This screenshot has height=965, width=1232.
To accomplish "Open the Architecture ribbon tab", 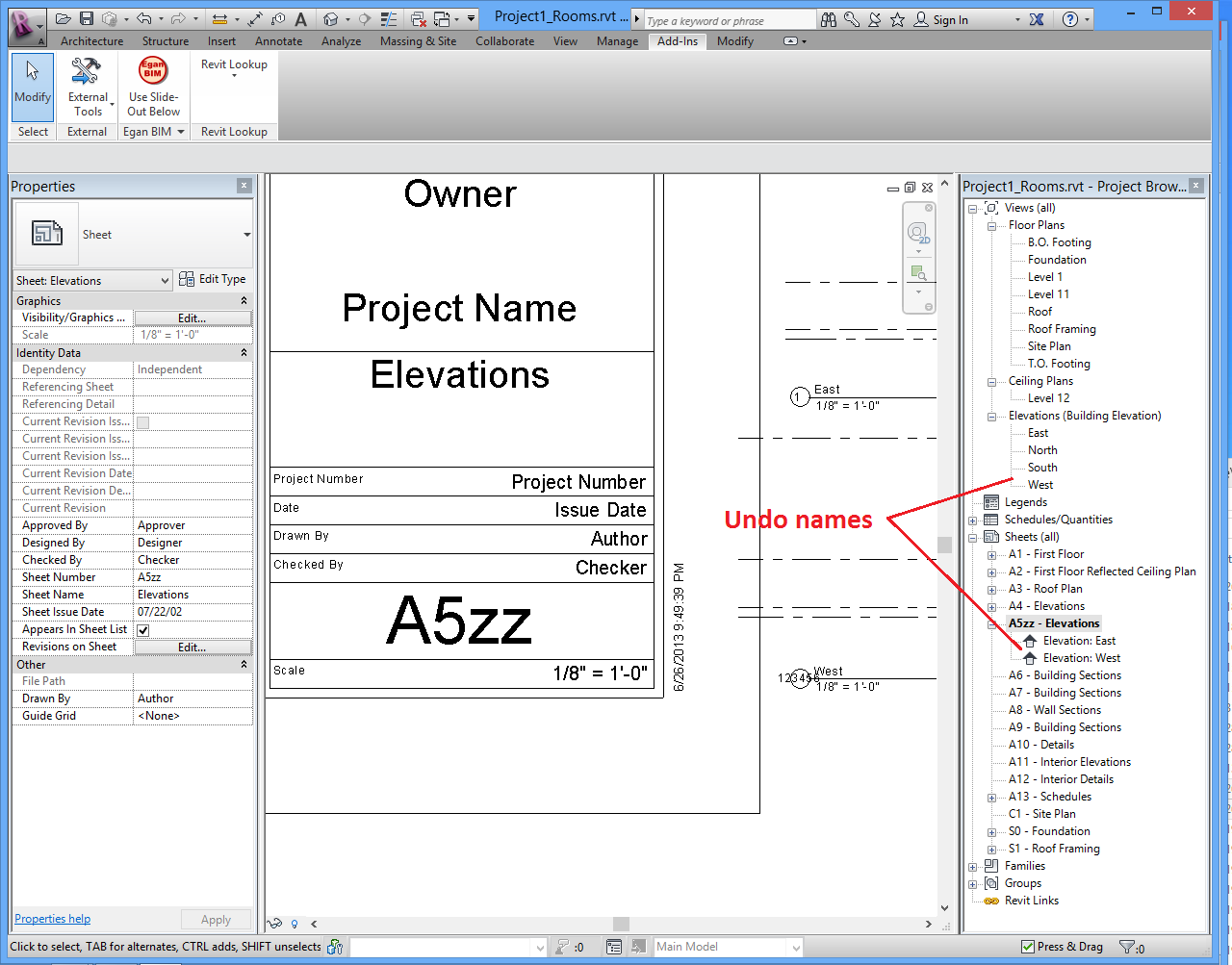I will 91,41.
